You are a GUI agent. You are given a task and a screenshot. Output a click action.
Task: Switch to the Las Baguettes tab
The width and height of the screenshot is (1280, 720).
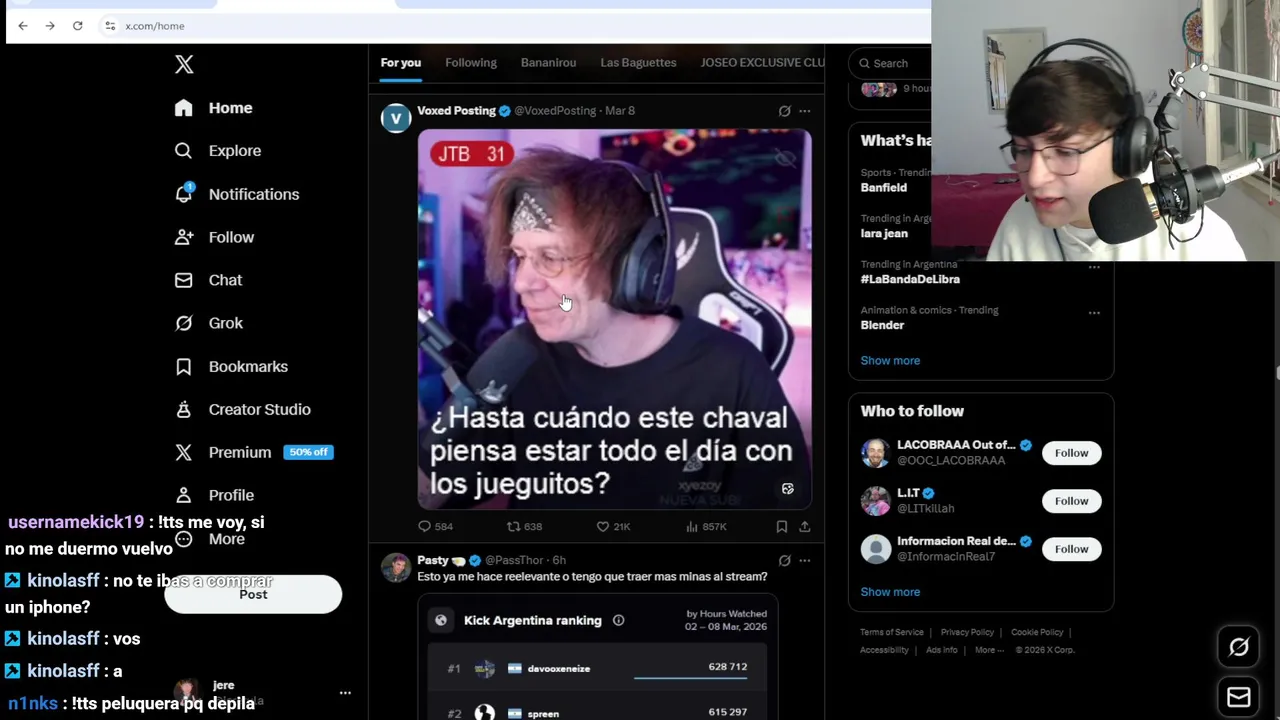(638, 63)
